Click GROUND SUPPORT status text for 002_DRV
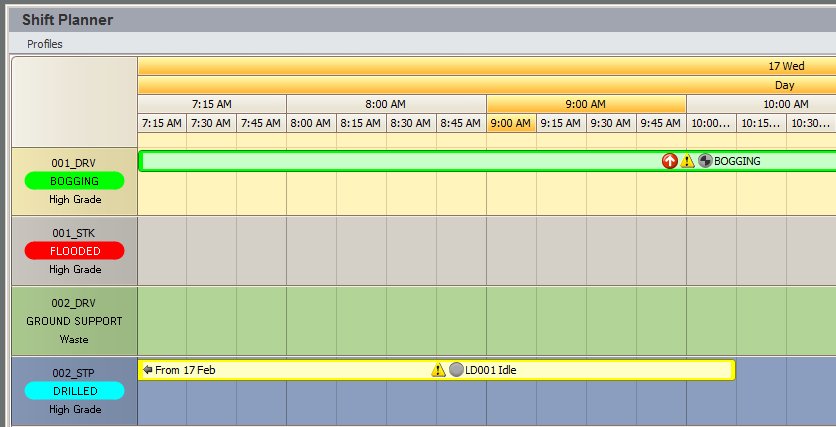The image size is (836, 427). pos(74,321)
